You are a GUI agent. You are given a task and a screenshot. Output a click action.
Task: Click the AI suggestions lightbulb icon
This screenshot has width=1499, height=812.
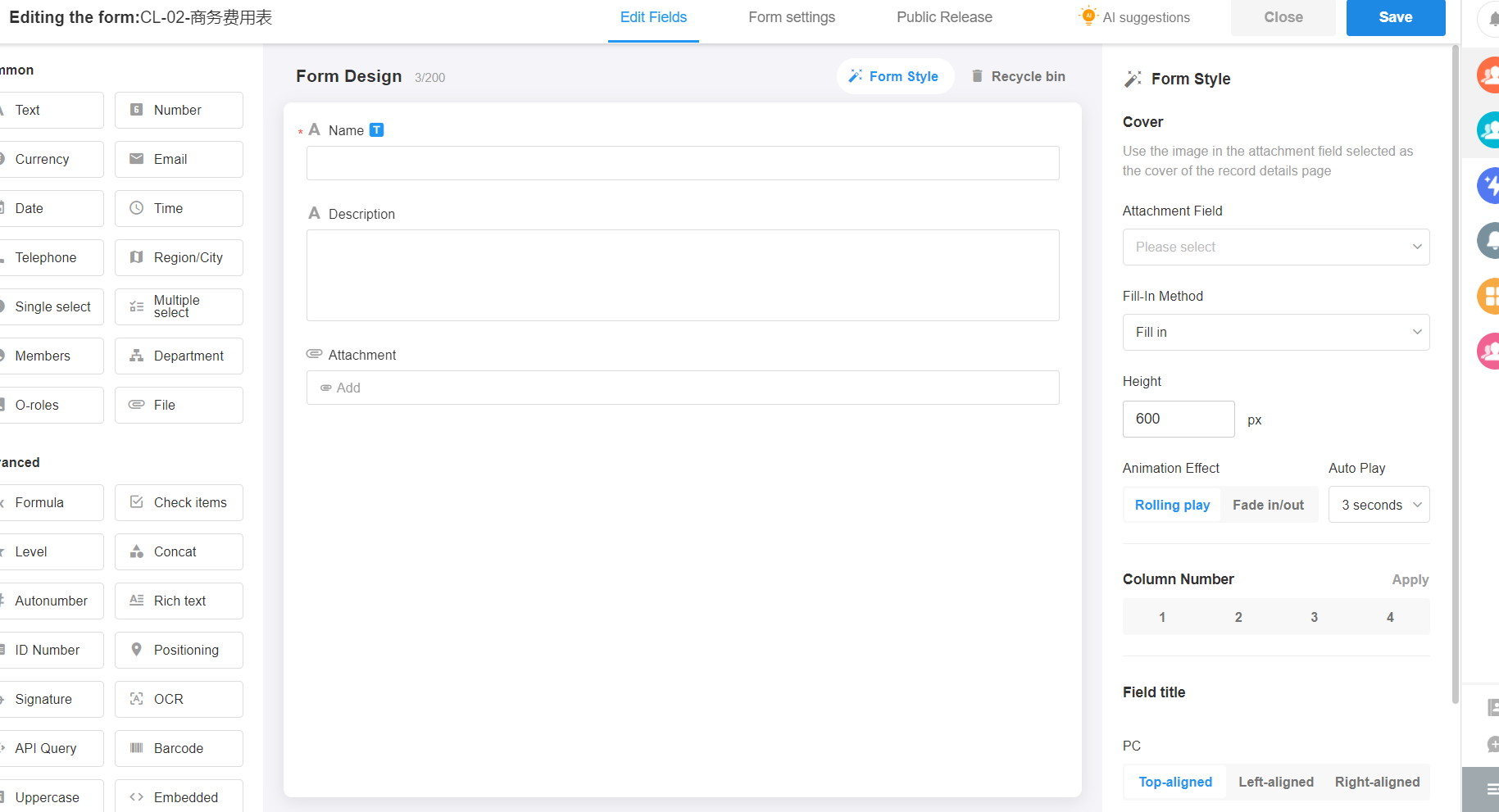pos(1088,16)
